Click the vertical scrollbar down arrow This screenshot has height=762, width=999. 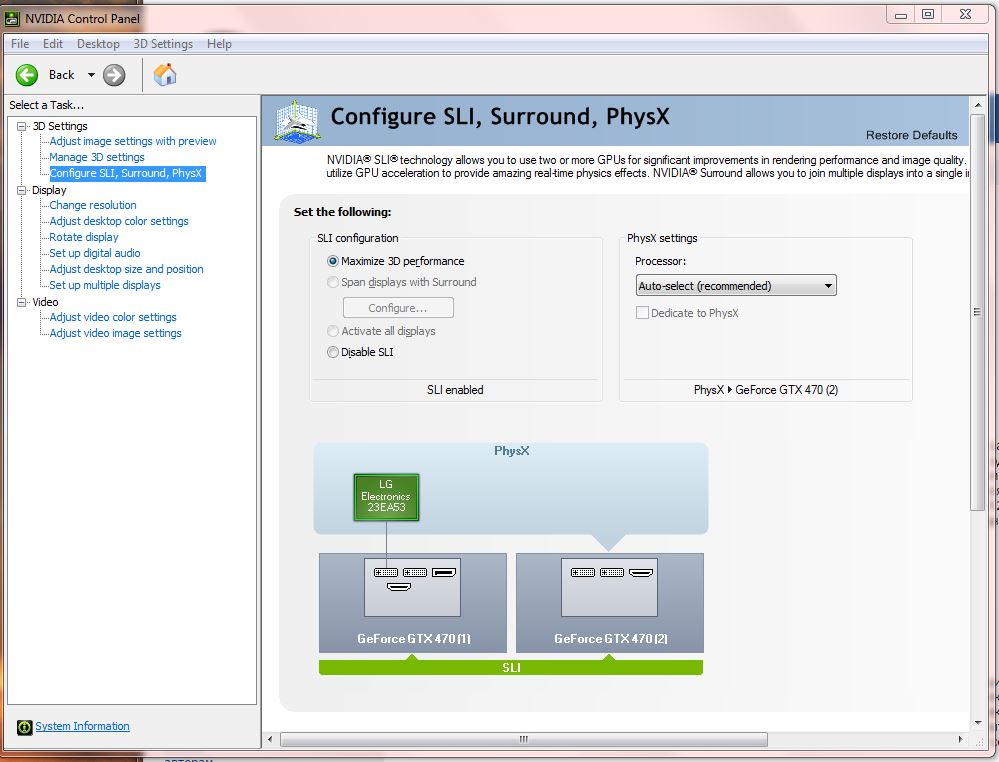click(x=977, y=722)
